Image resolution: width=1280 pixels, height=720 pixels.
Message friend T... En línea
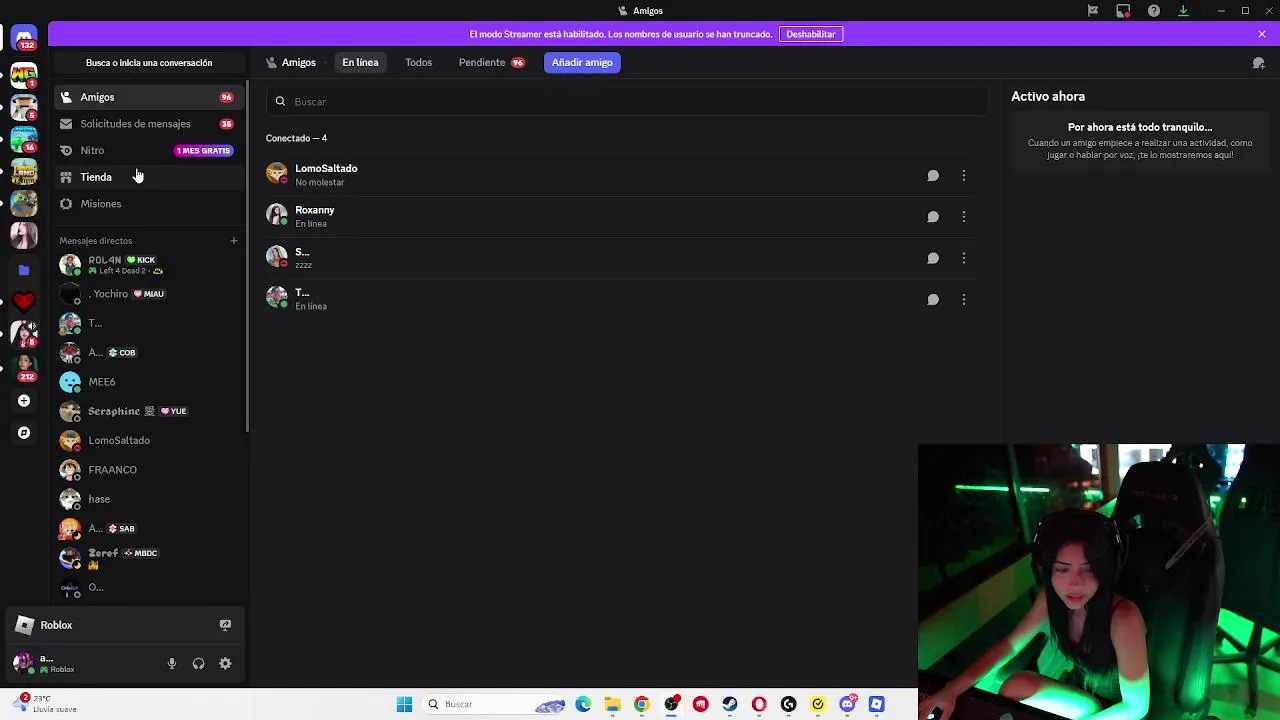click(933, 300)
